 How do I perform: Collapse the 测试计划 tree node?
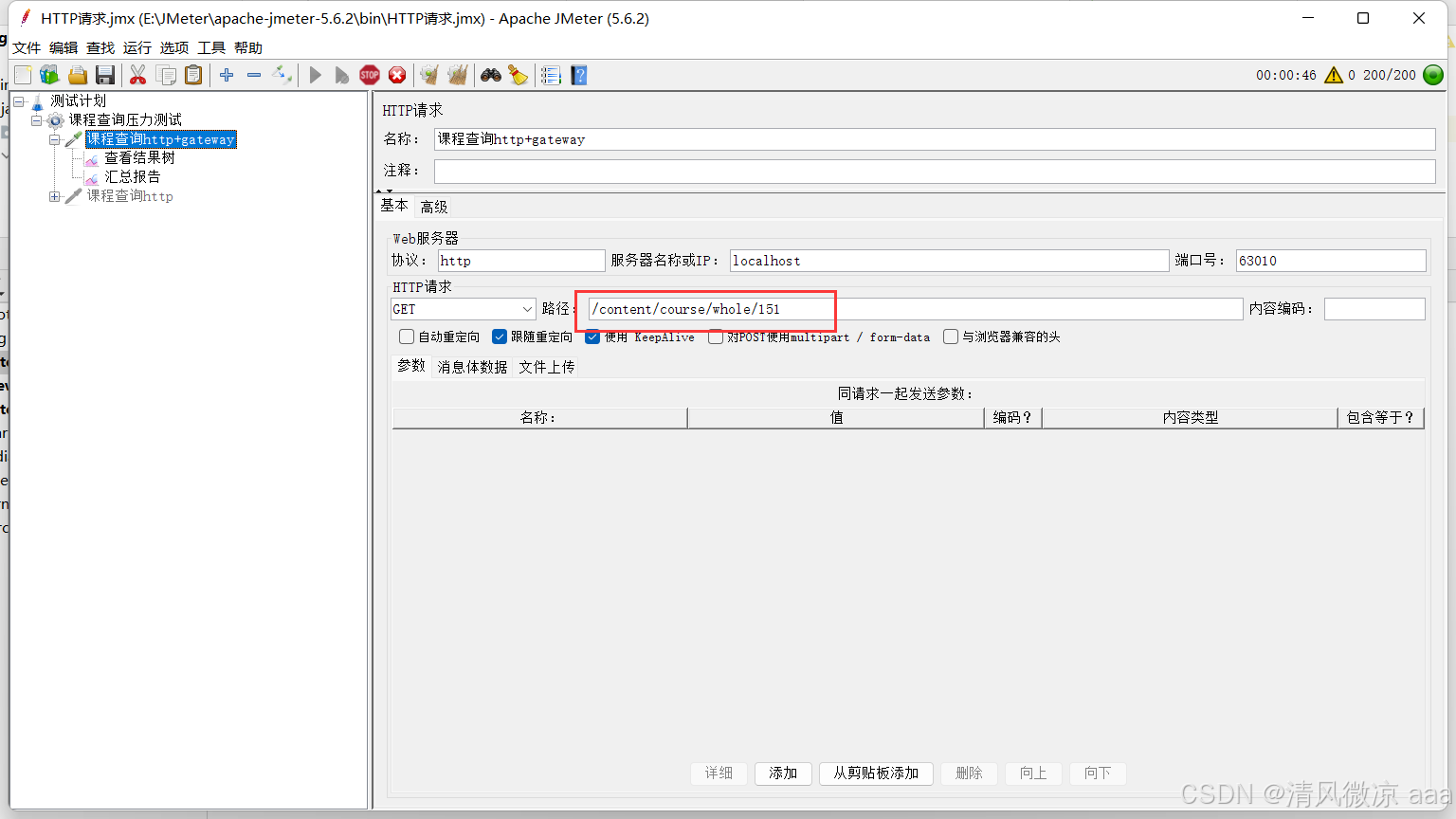19,100
